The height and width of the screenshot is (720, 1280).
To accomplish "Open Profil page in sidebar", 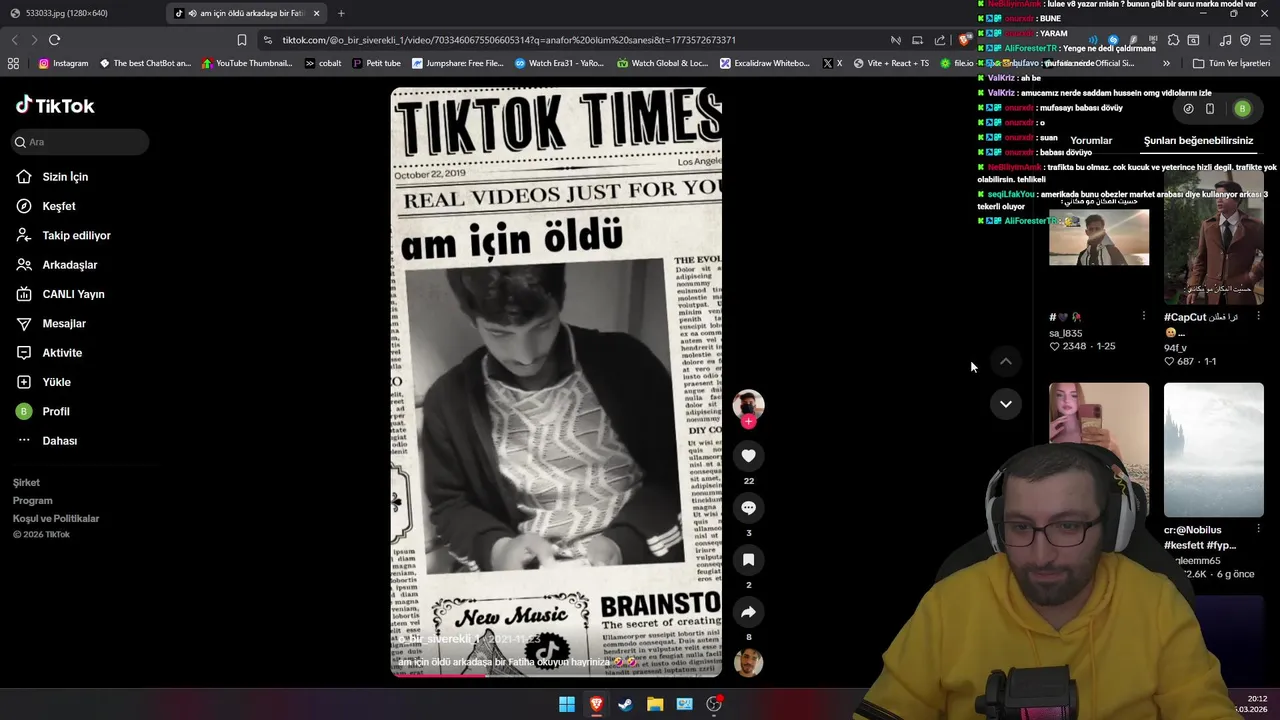I will (56, 412).
